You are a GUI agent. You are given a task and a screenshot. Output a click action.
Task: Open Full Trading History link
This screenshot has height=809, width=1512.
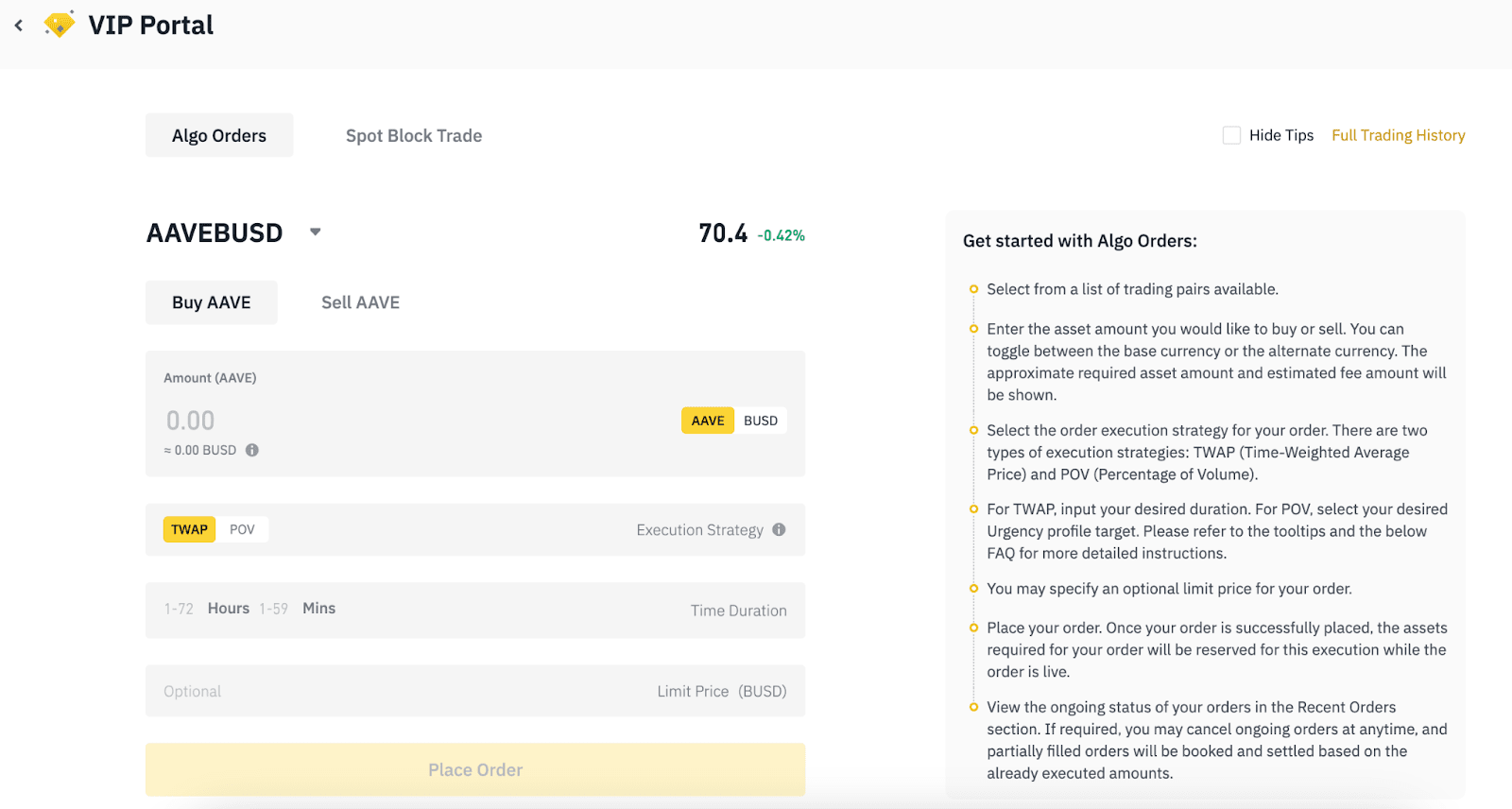tap(1398, 135)
